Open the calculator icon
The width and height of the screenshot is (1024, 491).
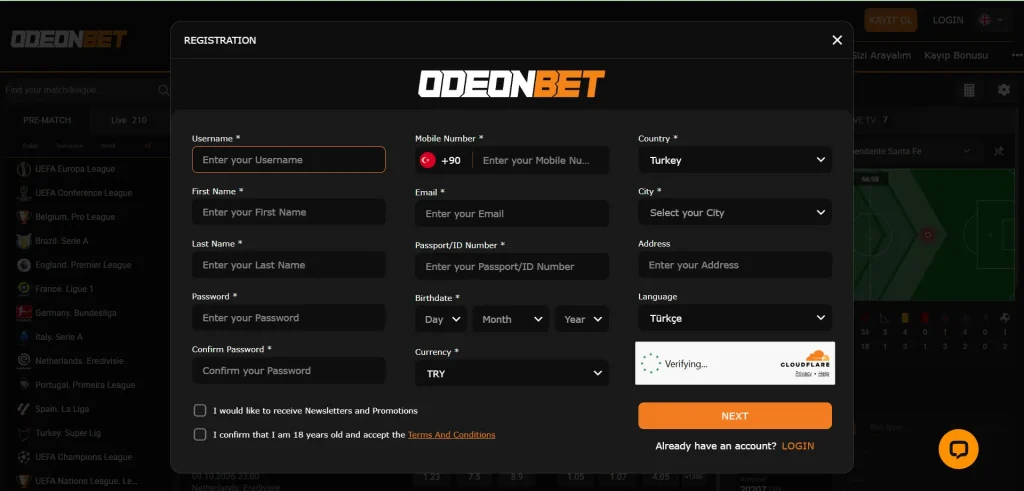click(969, 90)
